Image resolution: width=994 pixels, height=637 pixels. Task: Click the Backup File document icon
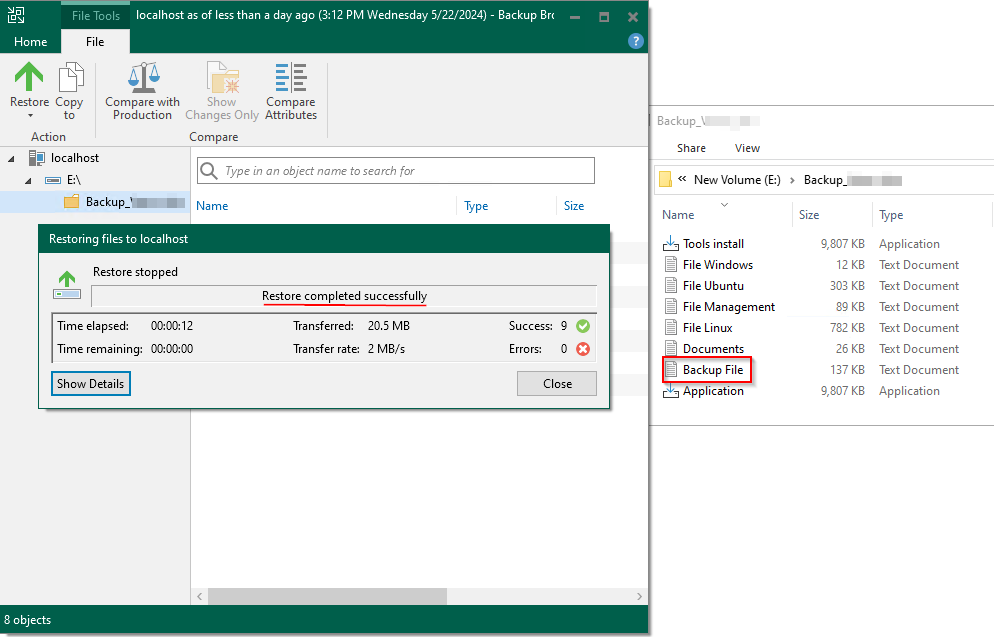(x=671, y=370)
